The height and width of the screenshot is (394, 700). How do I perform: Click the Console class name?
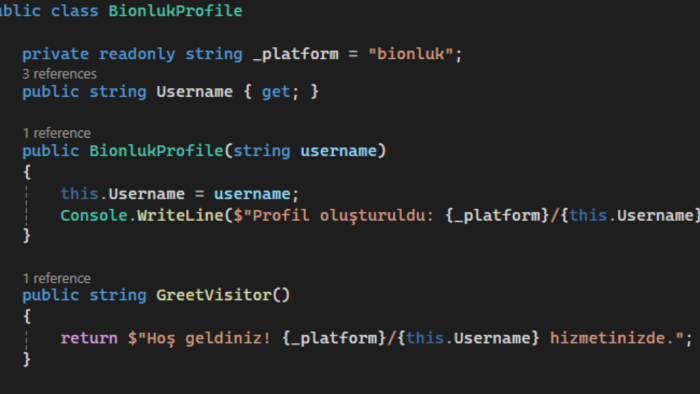tap(94, 216)
